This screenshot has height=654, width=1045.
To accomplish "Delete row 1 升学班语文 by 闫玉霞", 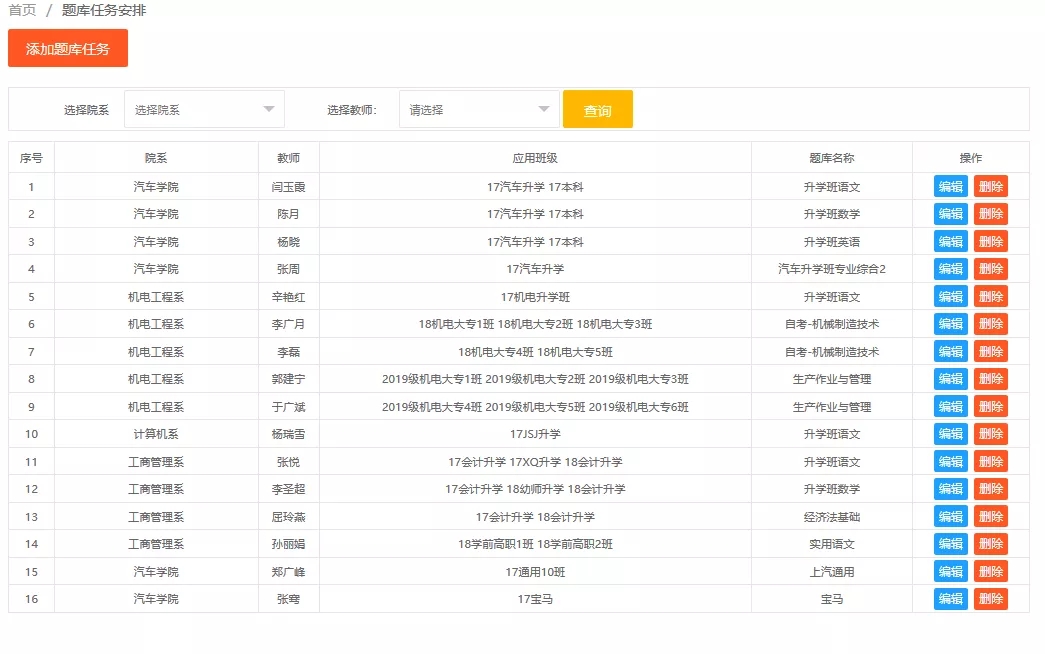I will (x=990, y=187).
